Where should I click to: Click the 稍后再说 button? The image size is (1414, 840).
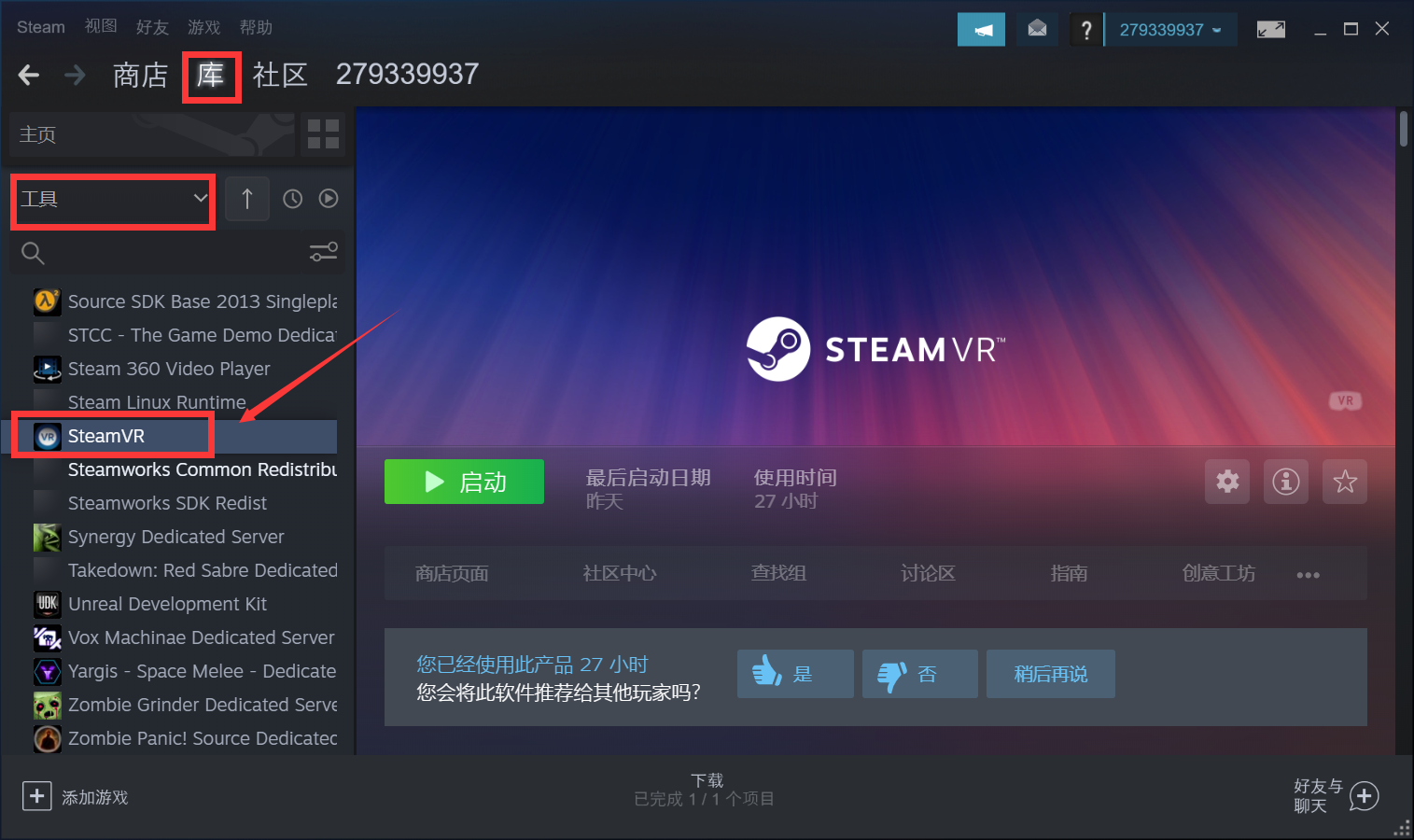[x=1051, y=674]
